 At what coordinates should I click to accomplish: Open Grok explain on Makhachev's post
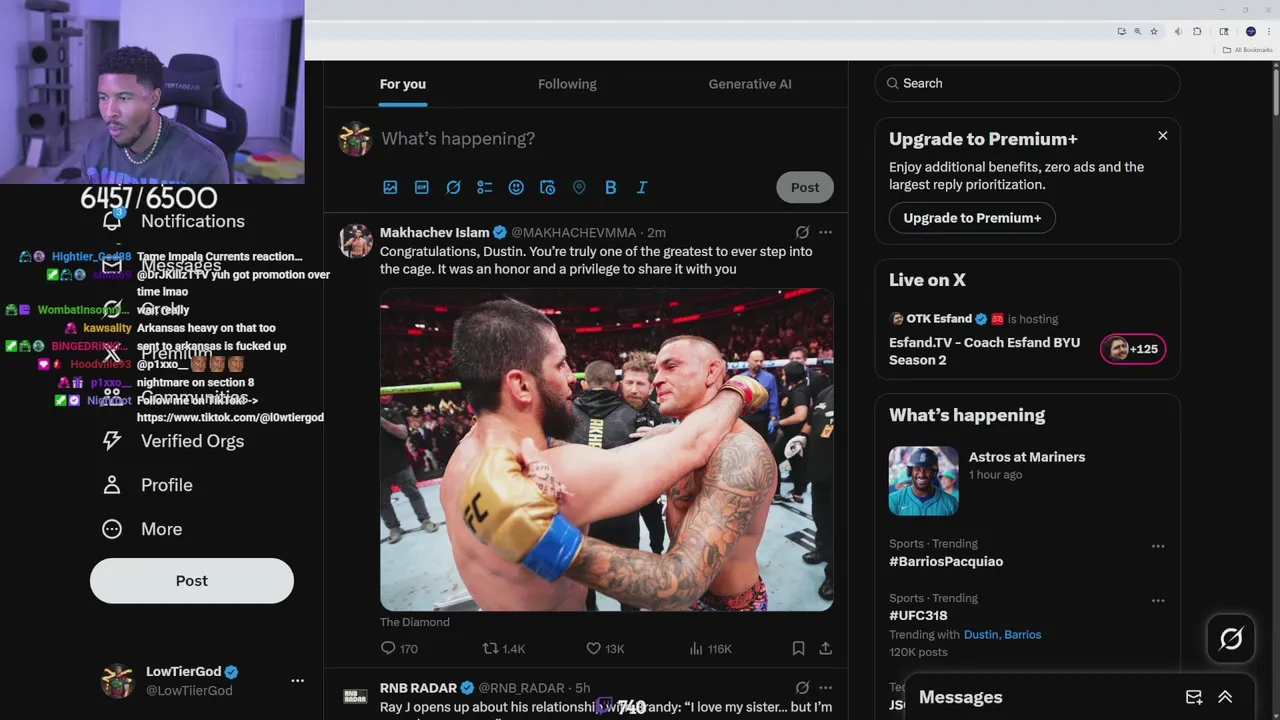802,232
